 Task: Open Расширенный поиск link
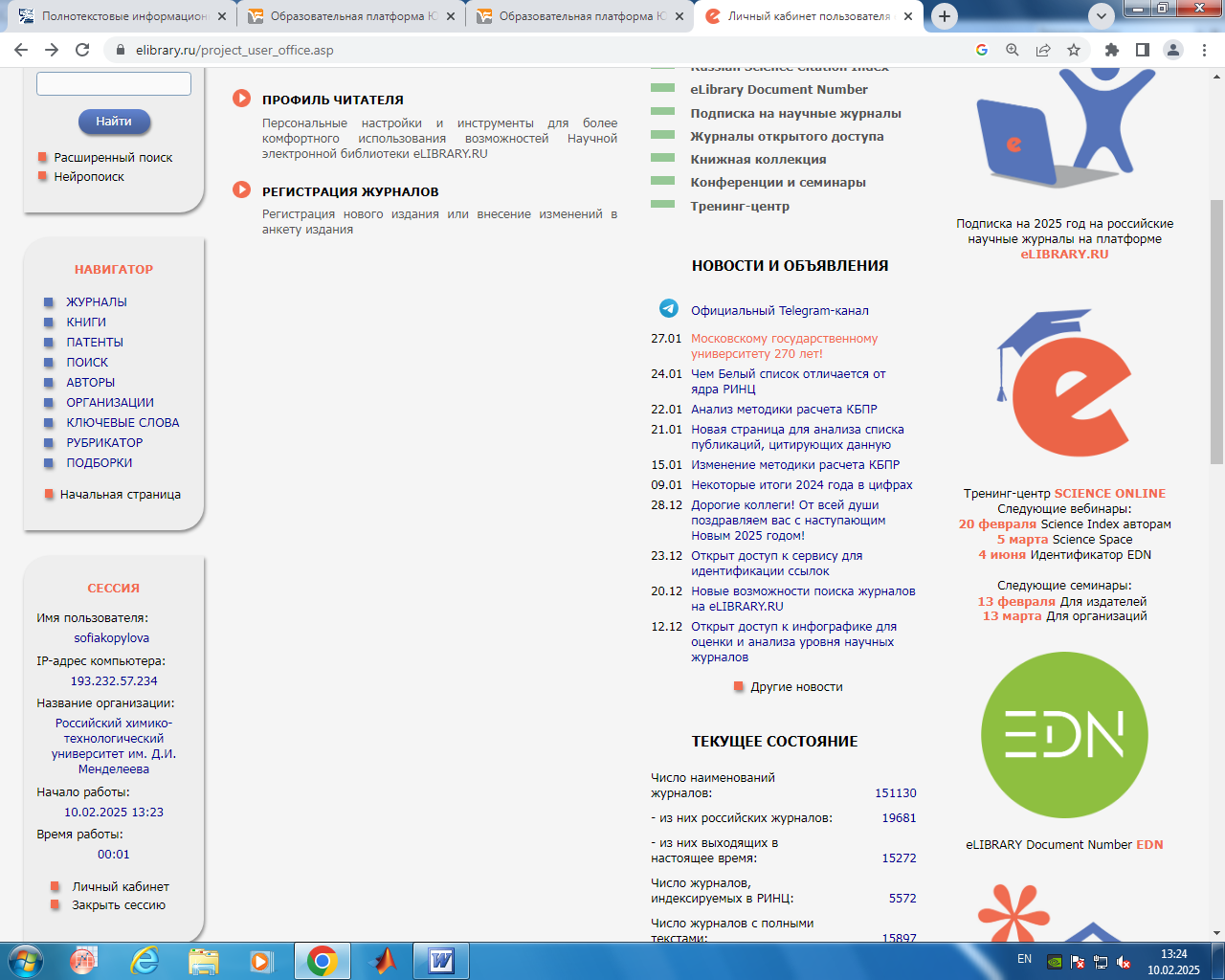113,157
